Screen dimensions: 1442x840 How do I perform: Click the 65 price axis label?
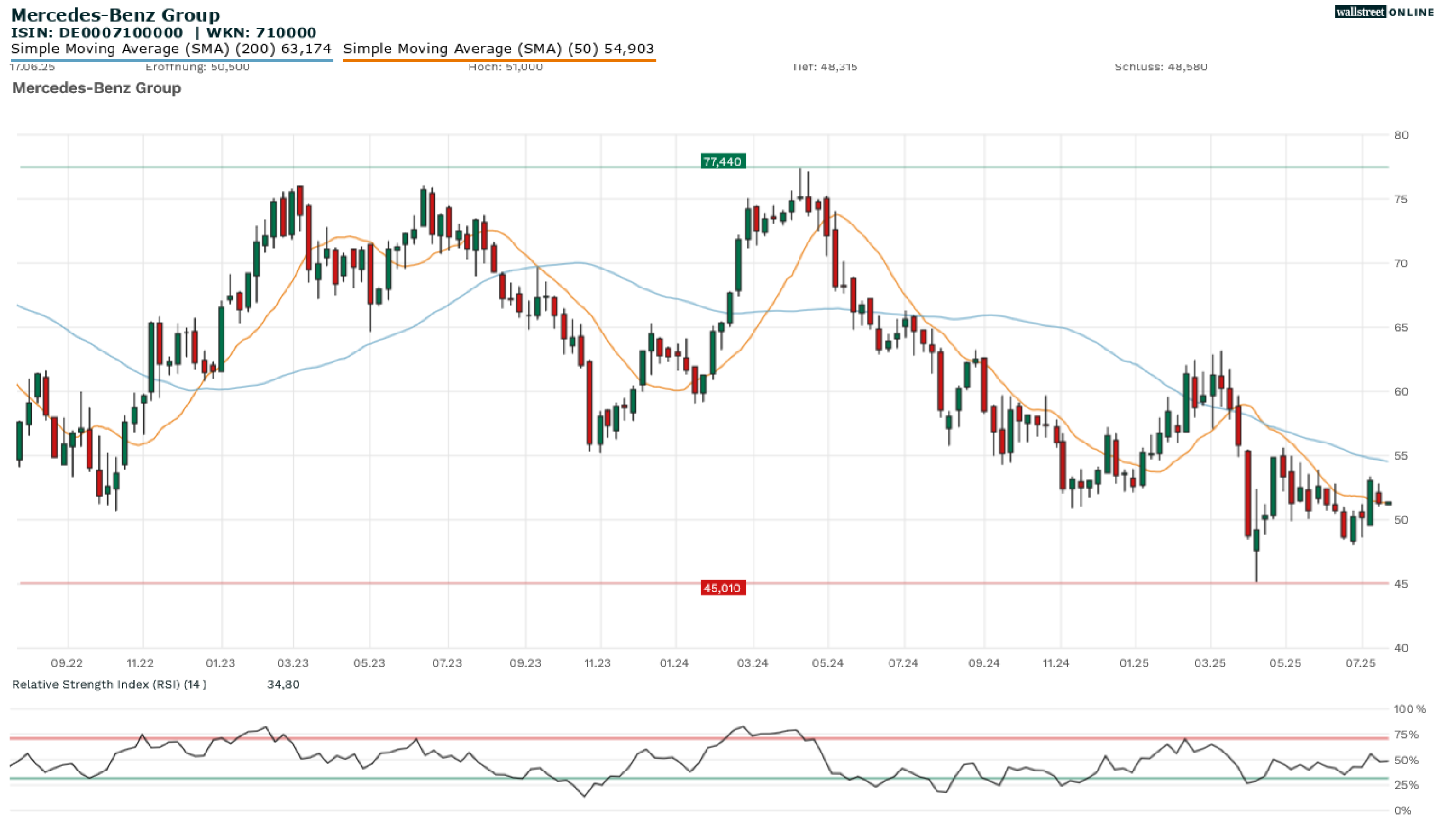pos(1401,327)
